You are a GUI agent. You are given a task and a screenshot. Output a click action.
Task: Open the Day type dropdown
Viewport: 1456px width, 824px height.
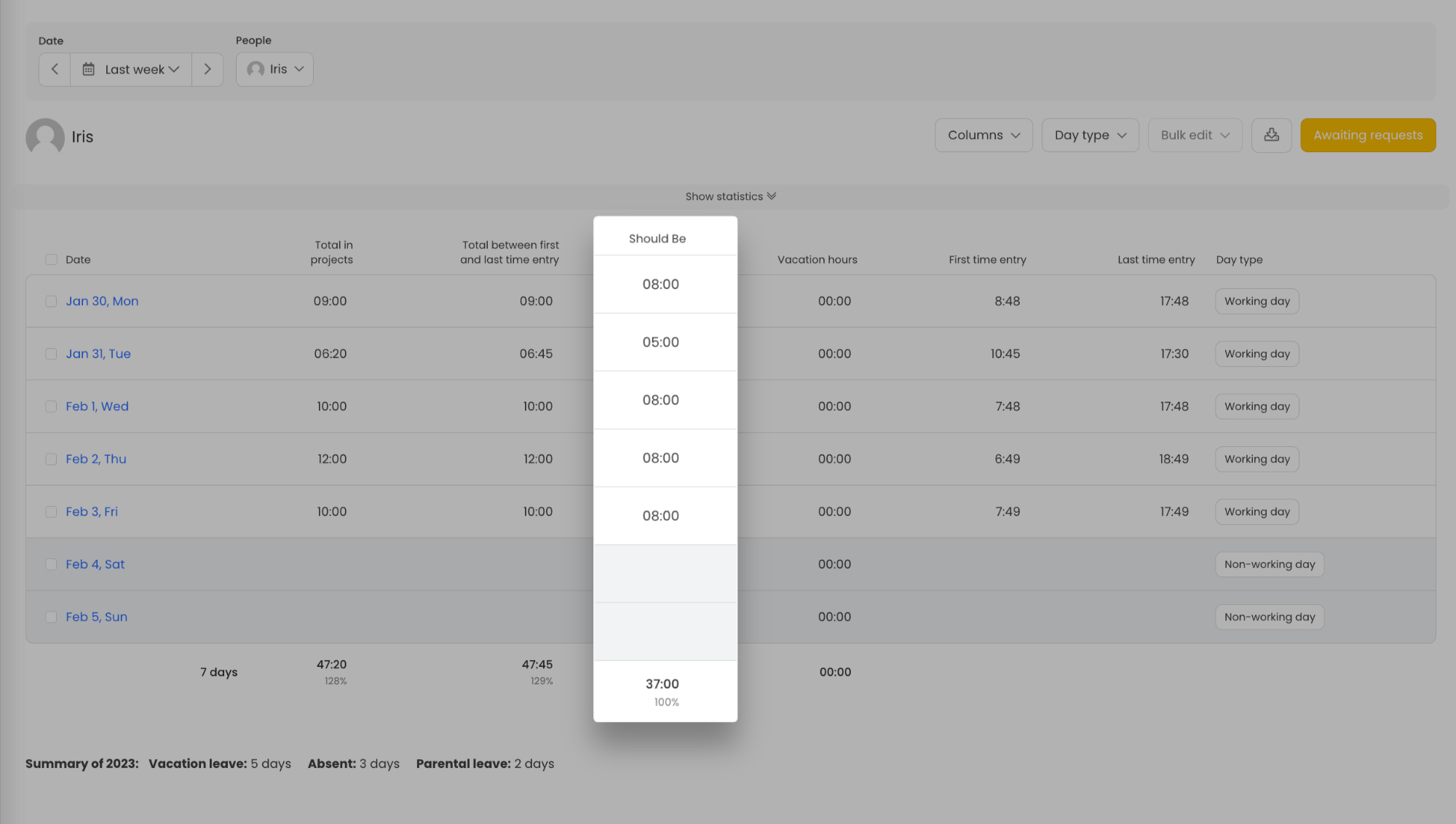[1090, 135]
